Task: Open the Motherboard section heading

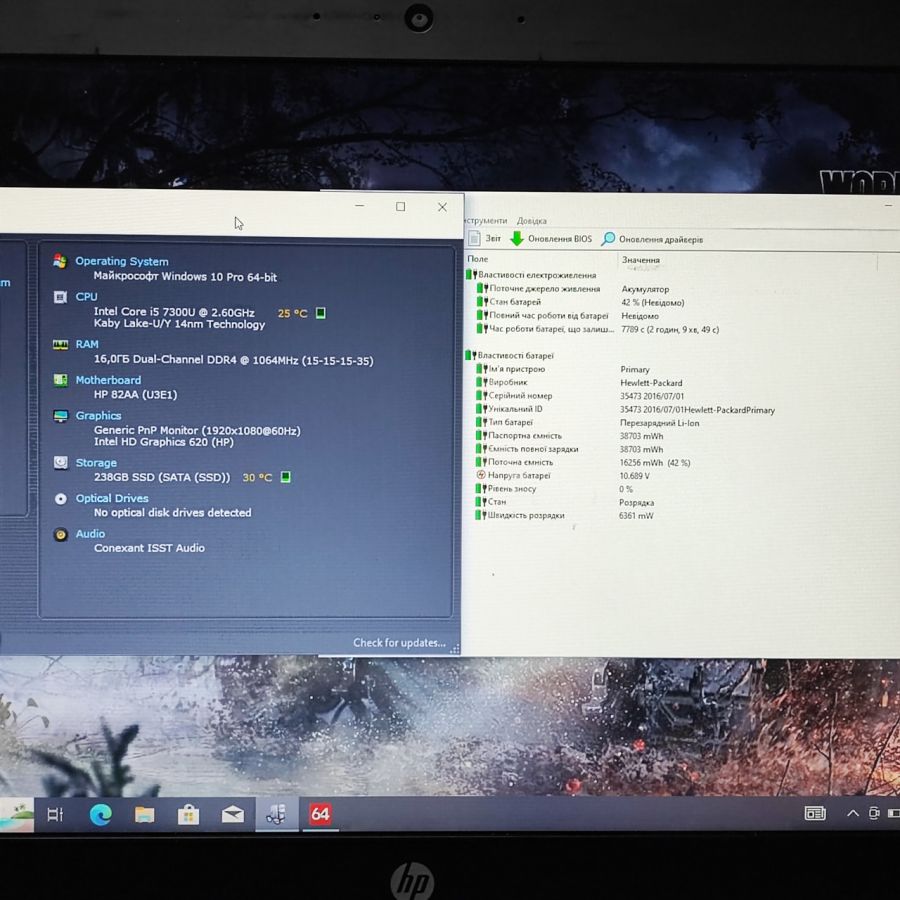Action: [108, 380]
